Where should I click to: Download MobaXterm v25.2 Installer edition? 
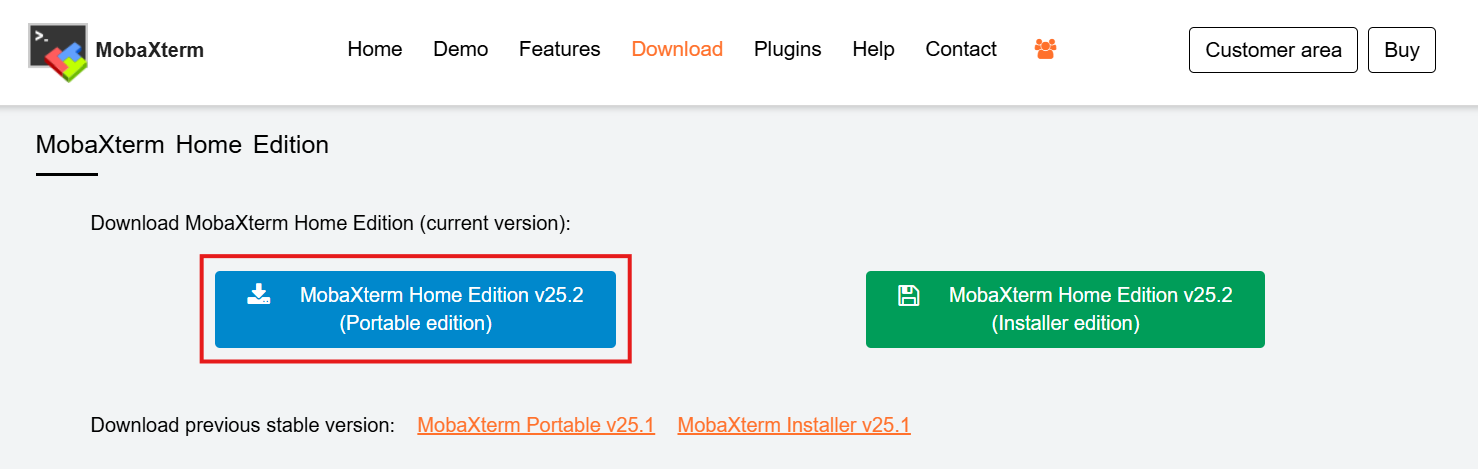click(1065, 309)
